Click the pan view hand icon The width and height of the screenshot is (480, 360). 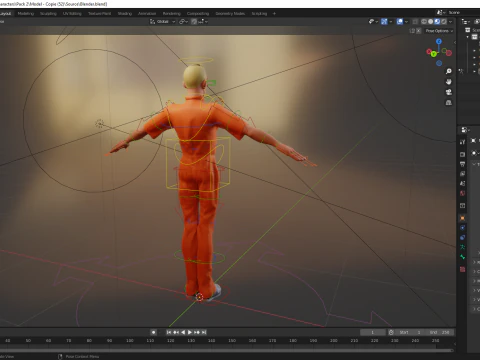click(449, 82)
